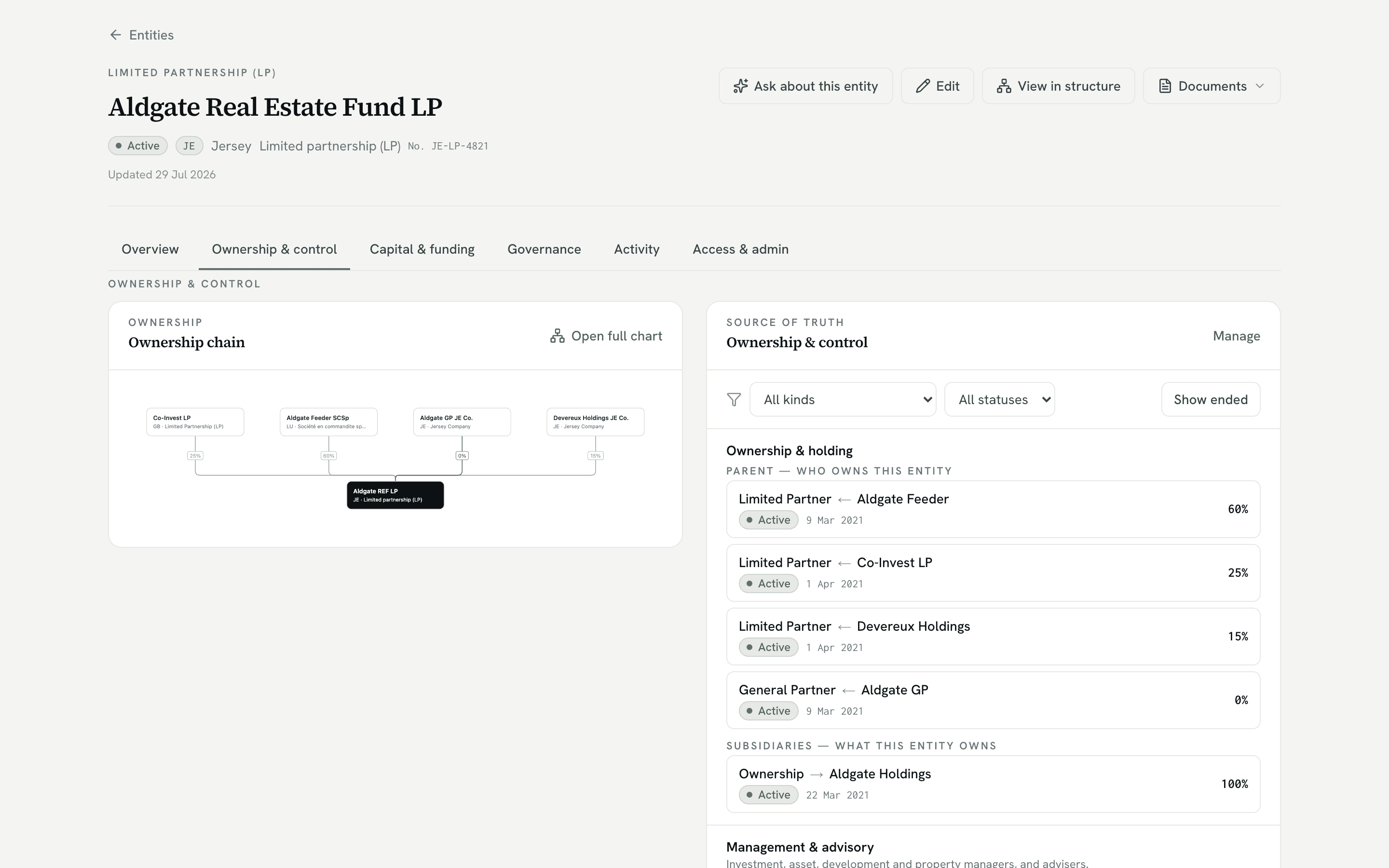Select the Aldgate REF LP chart node
The height and width of the screenshot is (868, 1389).
point(395,495)
